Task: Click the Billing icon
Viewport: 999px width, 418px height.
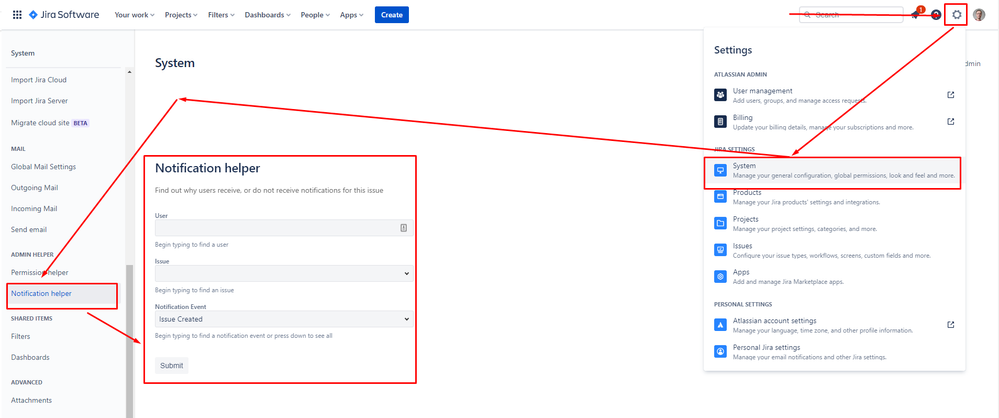Action: (x=721, y=121)
